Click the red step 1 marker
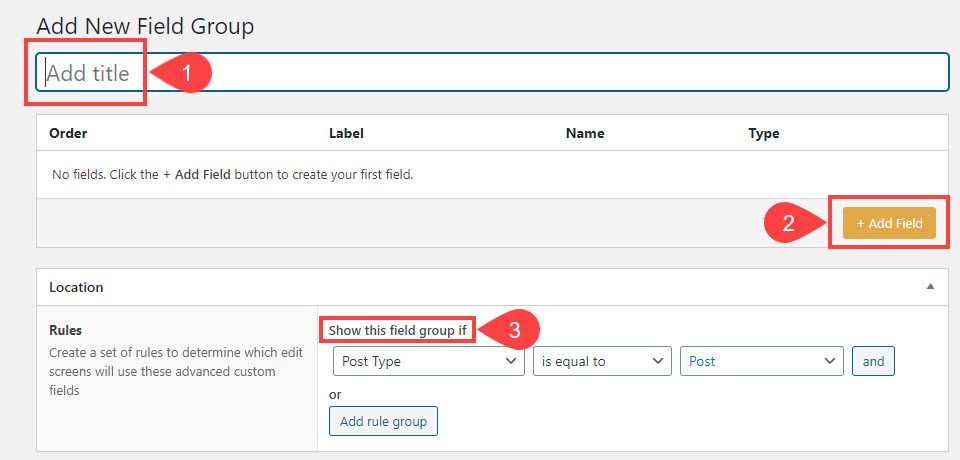This screenshot has height=460, width=960. click(183, 73)
